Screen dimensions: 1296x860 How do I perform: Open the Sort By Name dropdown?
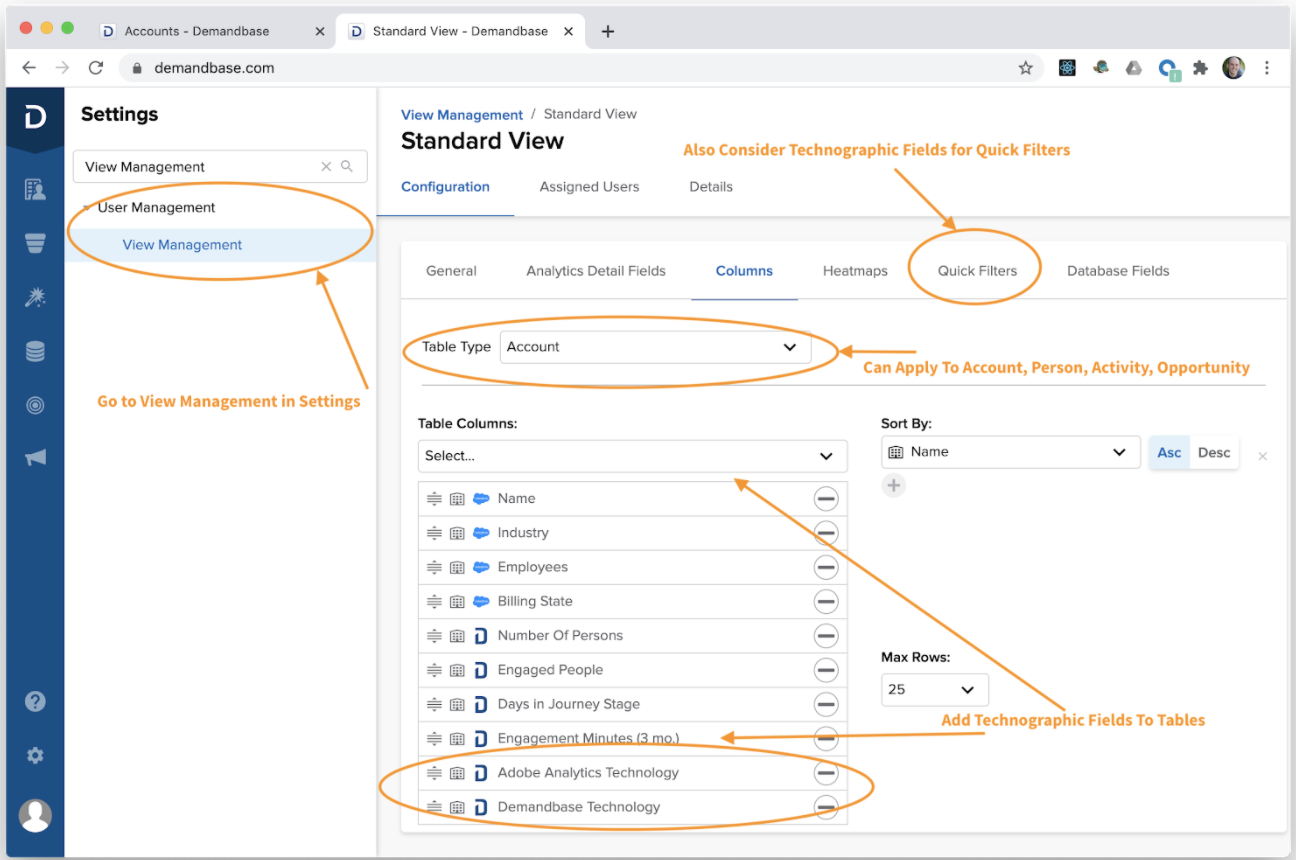tap(1010, 452)
